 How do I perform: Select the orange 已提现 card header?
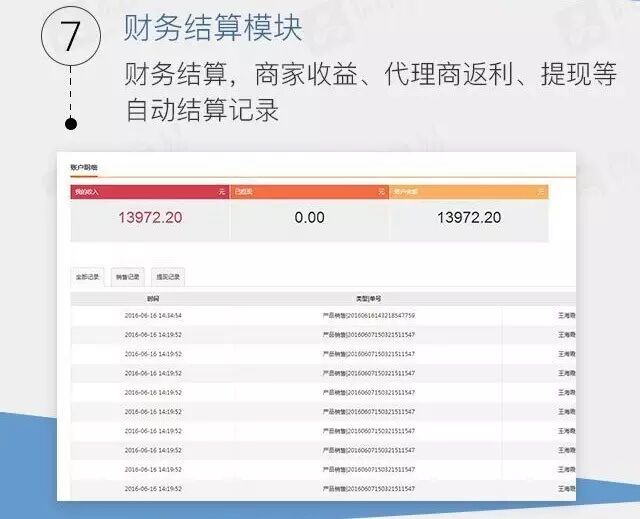tap(309, 192)
